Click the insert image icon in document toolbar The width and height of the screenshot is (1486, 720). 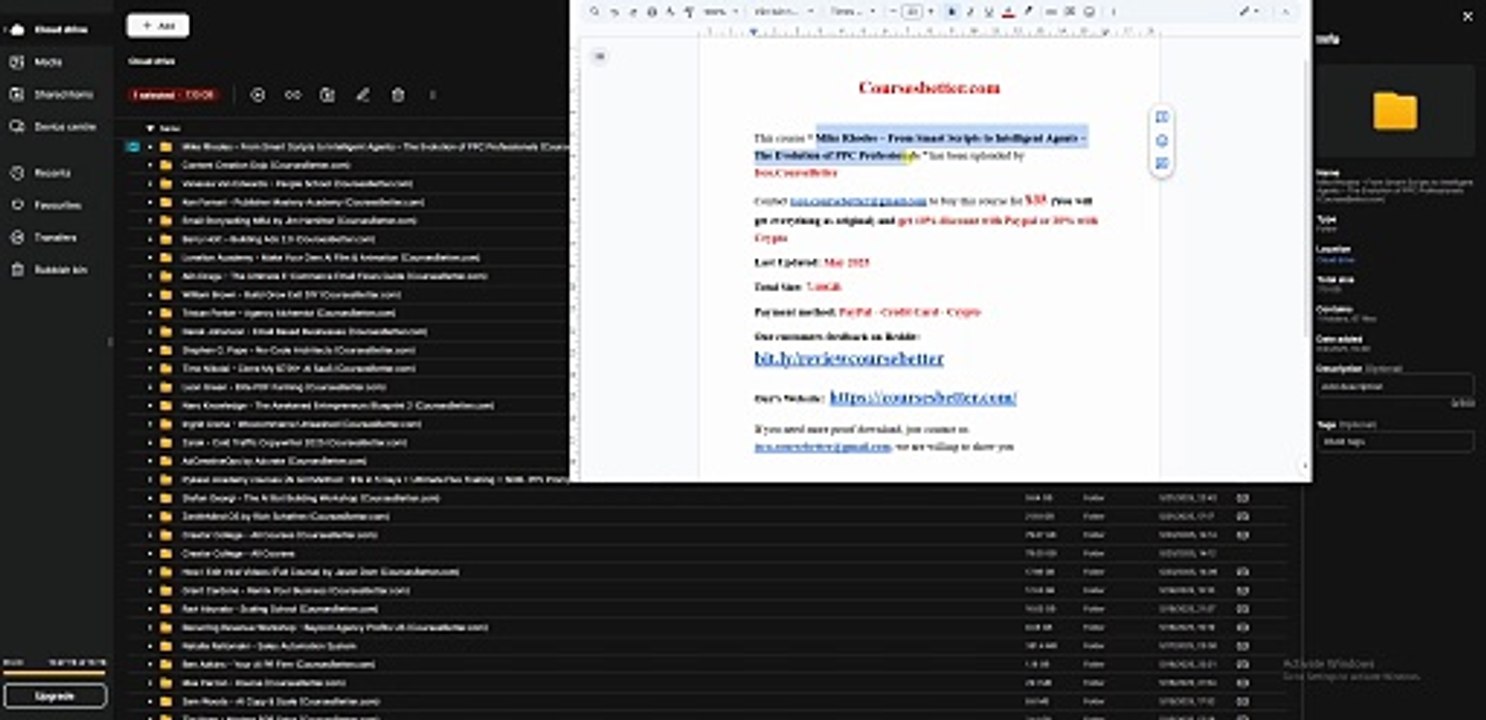[x=1089, y=12]
